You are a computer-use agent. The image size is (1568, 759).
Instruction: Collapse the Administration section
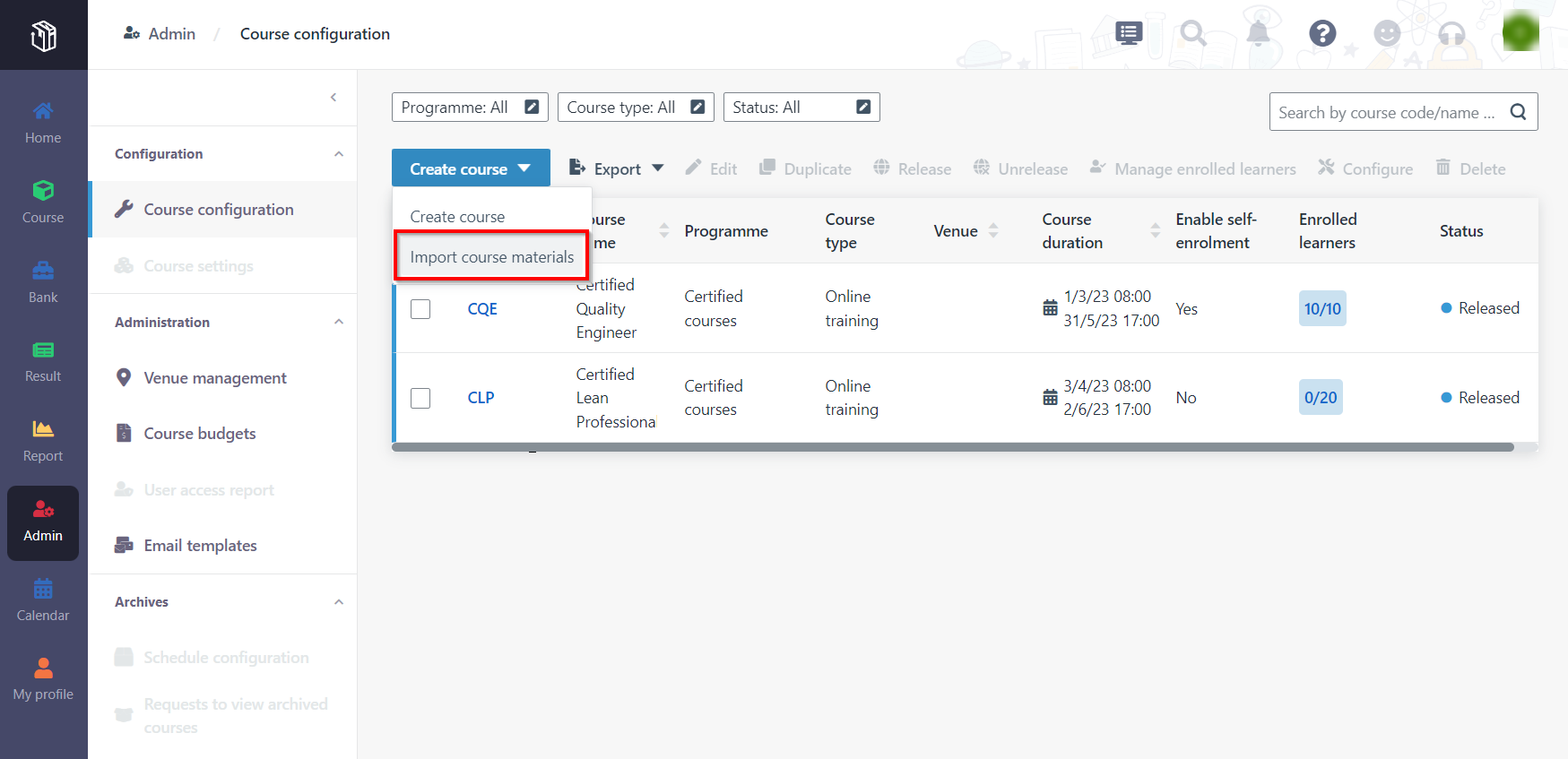click(339, 322)
